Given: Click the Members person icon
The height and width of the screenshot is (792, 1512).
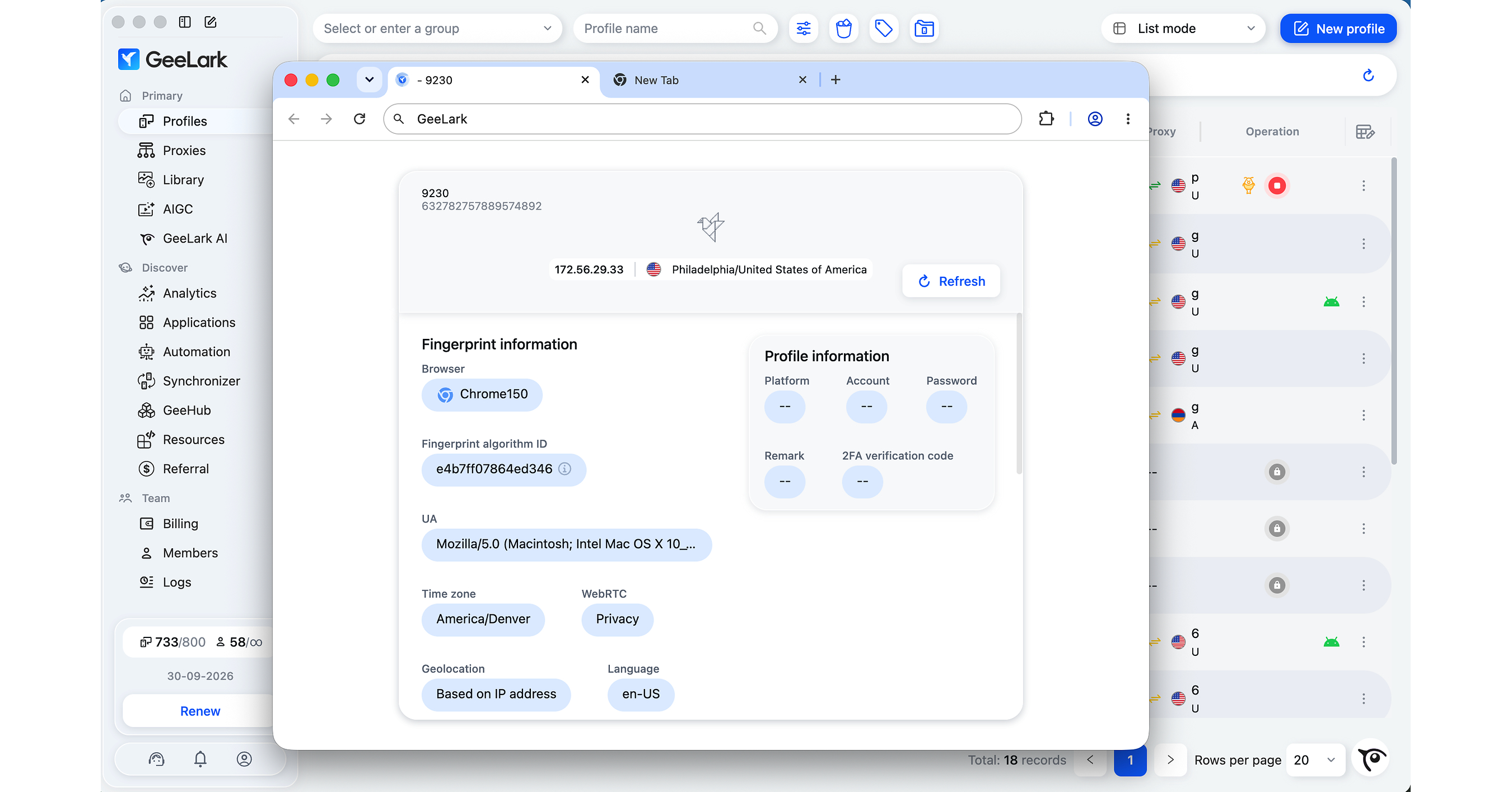Looking at the screenshot, I should [146, 553].
